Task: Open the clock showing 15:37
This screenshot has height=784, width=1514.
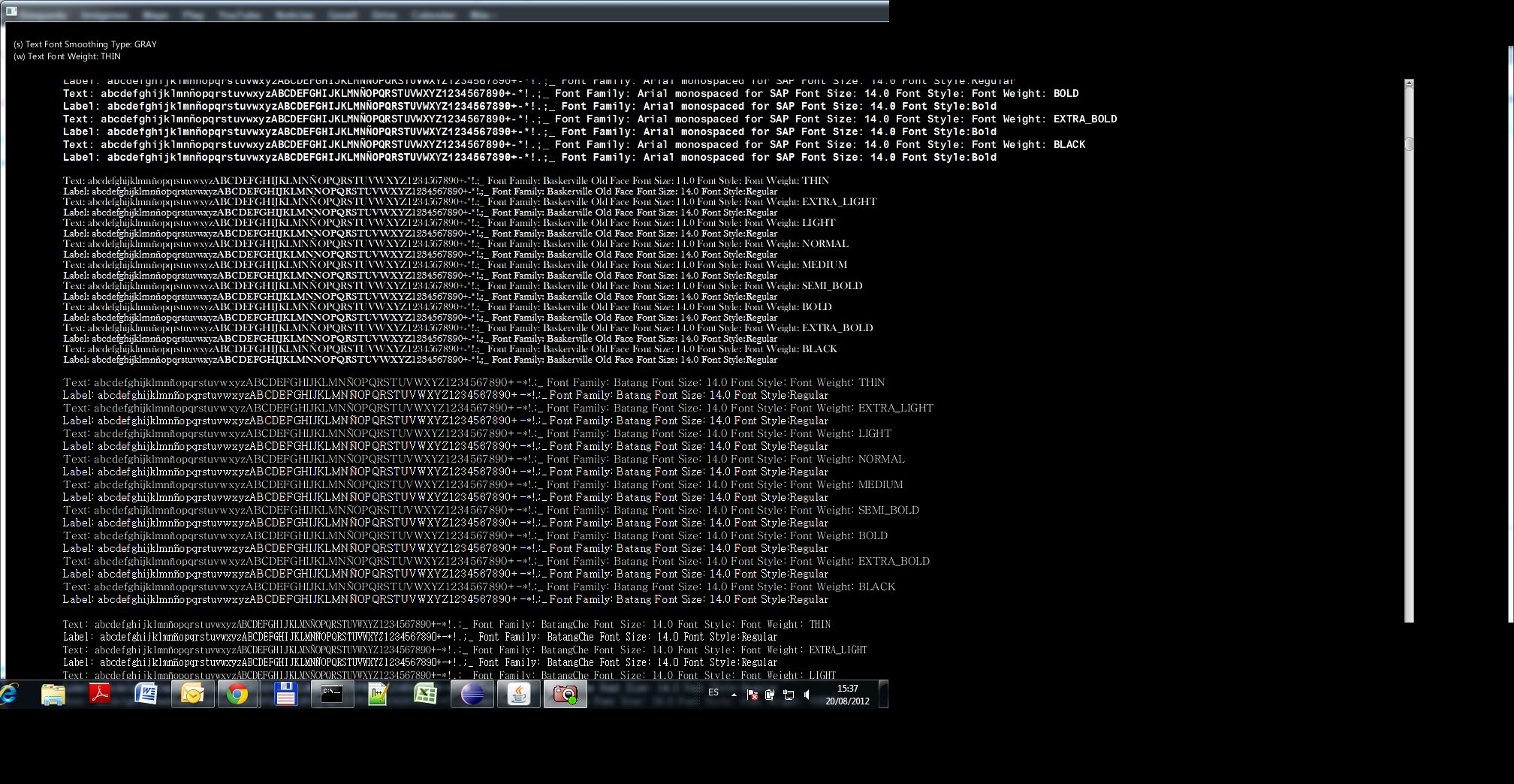Action: coord(847,695)
